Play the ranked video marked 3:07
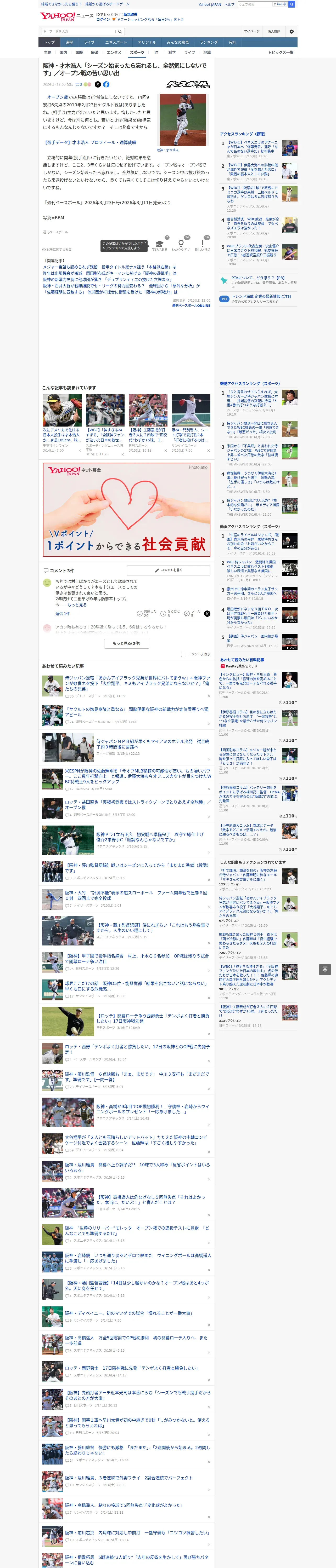Screen dimensions: 336x1568 290,614
